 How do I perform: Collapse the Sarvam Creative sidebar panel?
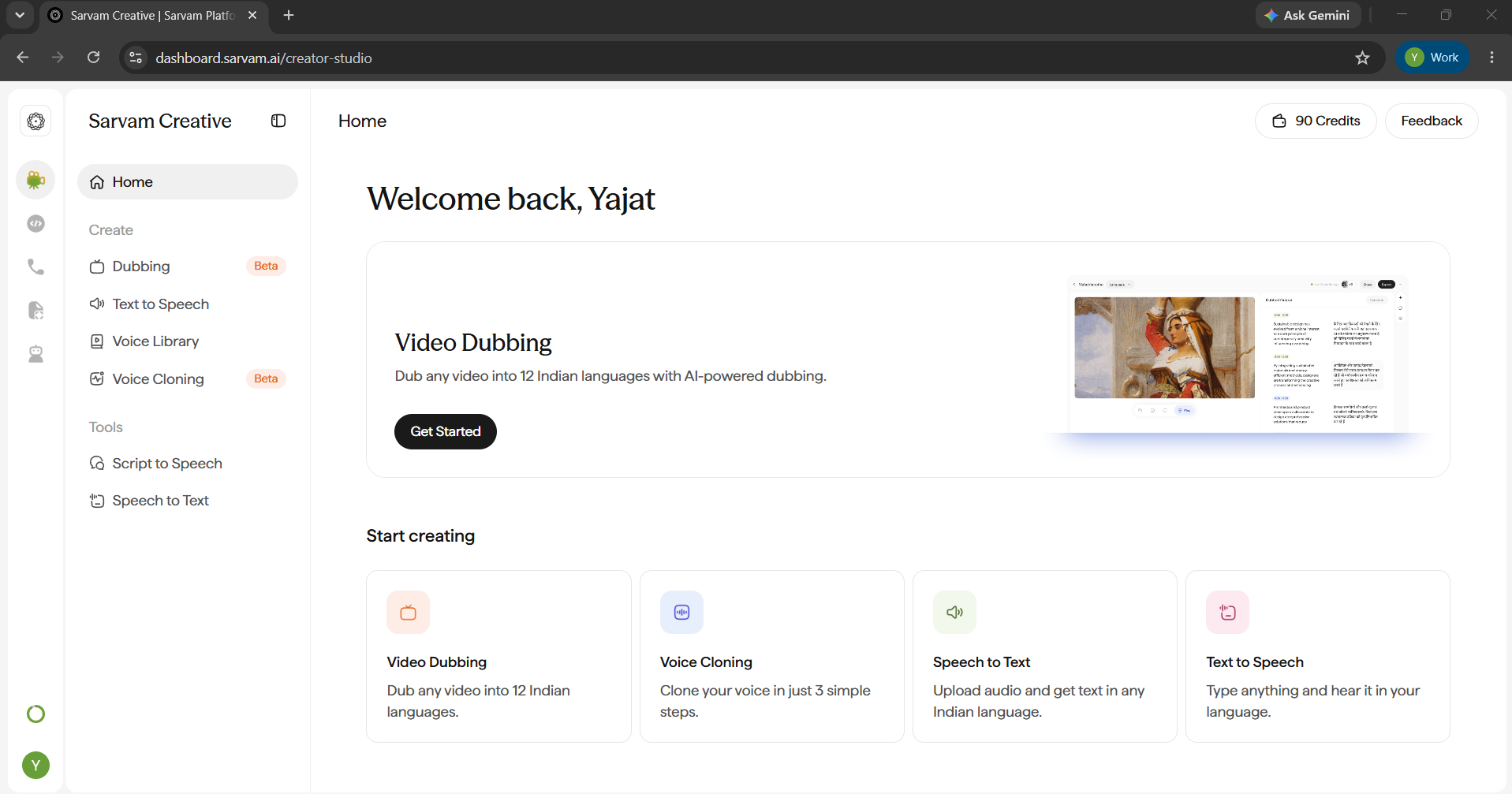tap(278, 121)
